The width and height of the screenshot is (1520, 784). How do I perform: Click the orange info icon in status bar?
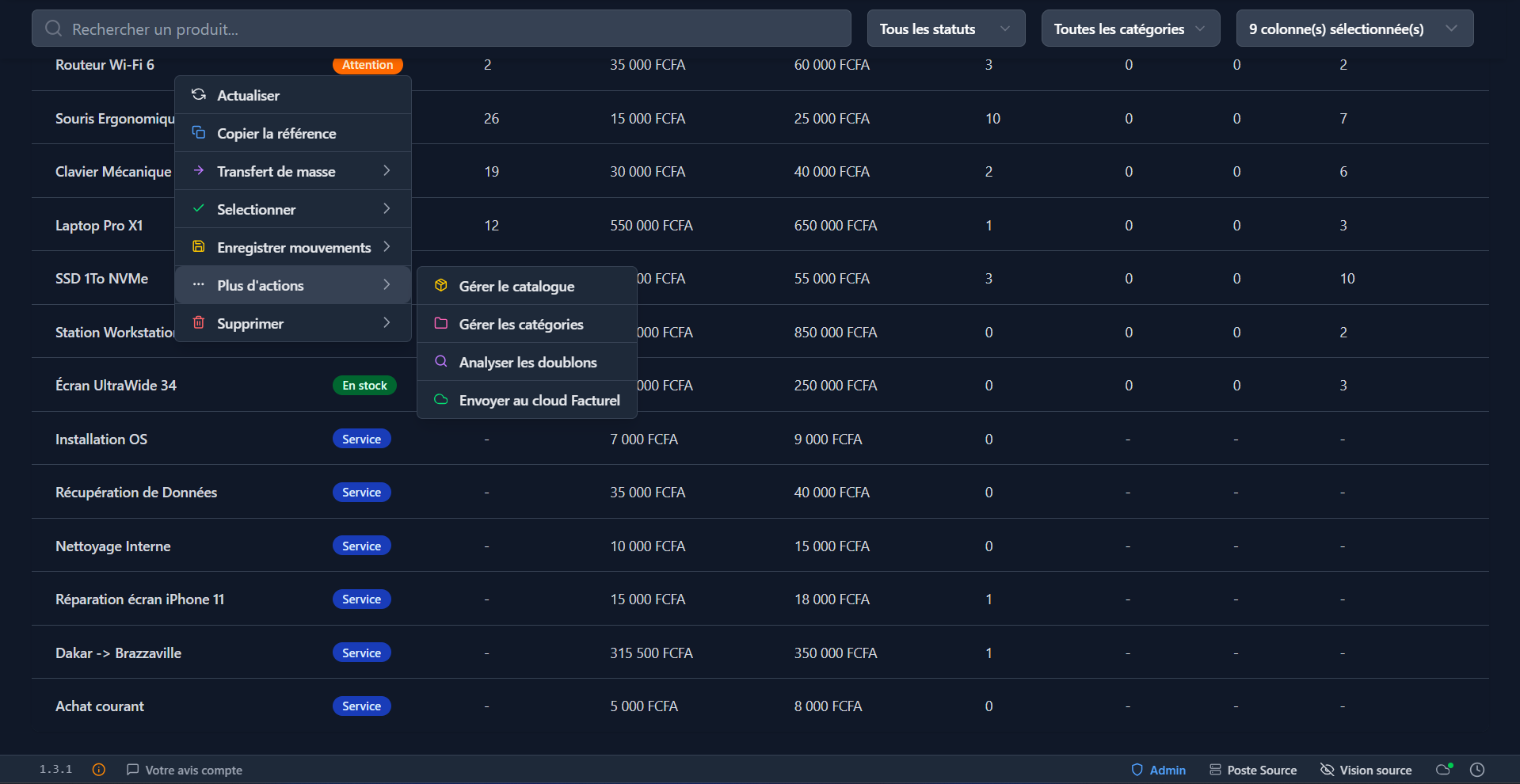[x=99, y=770]
